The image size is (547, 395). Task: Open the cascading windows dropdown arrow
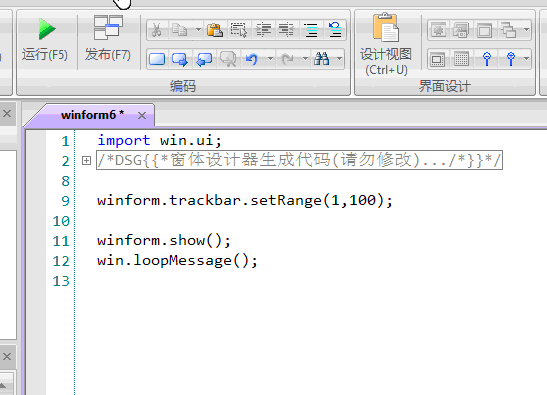[526, 30]
